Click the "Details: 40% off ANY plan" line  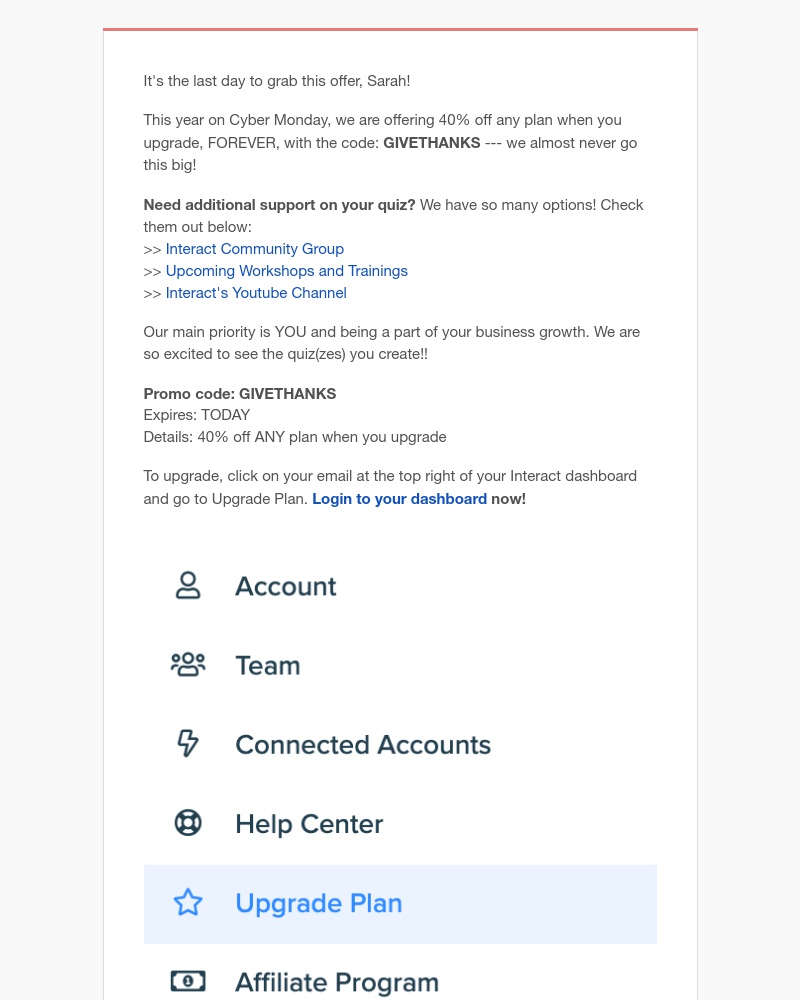tap(295, 437)
